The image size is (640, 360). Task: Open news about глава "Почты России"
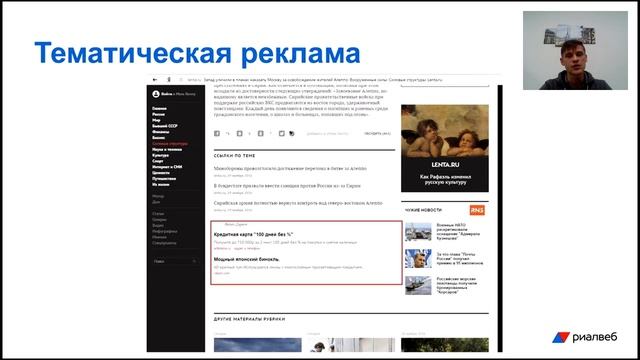[460, 259]
